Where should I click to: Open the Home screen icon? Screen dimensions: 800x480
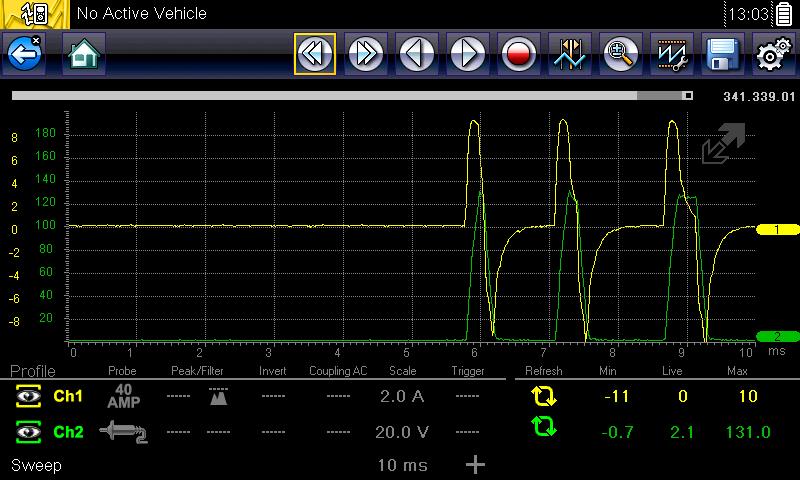(x=84, y=54)
